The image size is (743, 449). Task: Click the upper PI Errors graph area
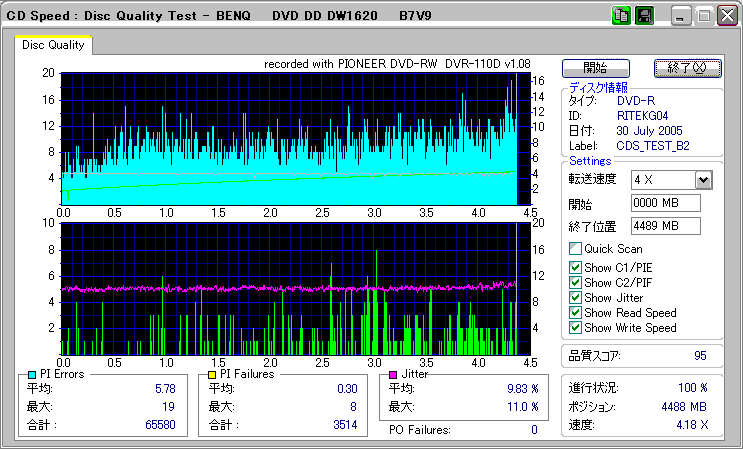tap(288, 138)
